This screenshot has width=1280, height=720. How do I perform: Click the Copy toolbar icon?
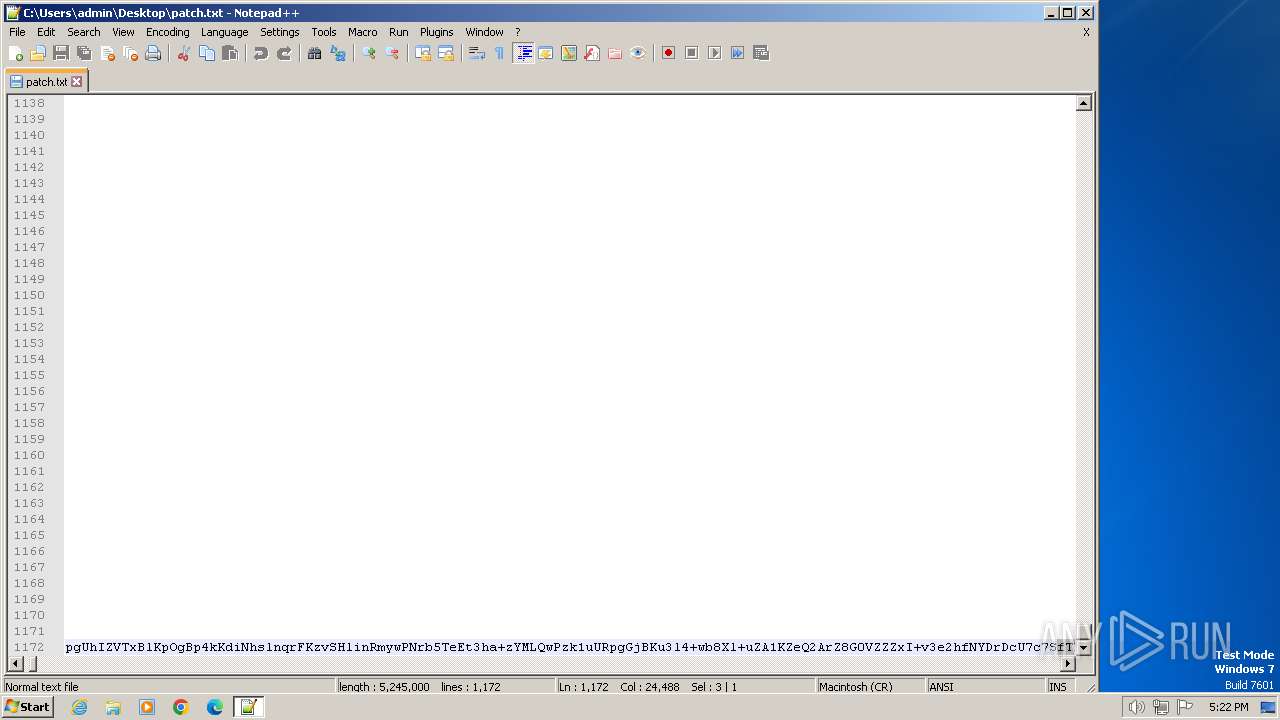pyautogui.click(x=207, y=53)
